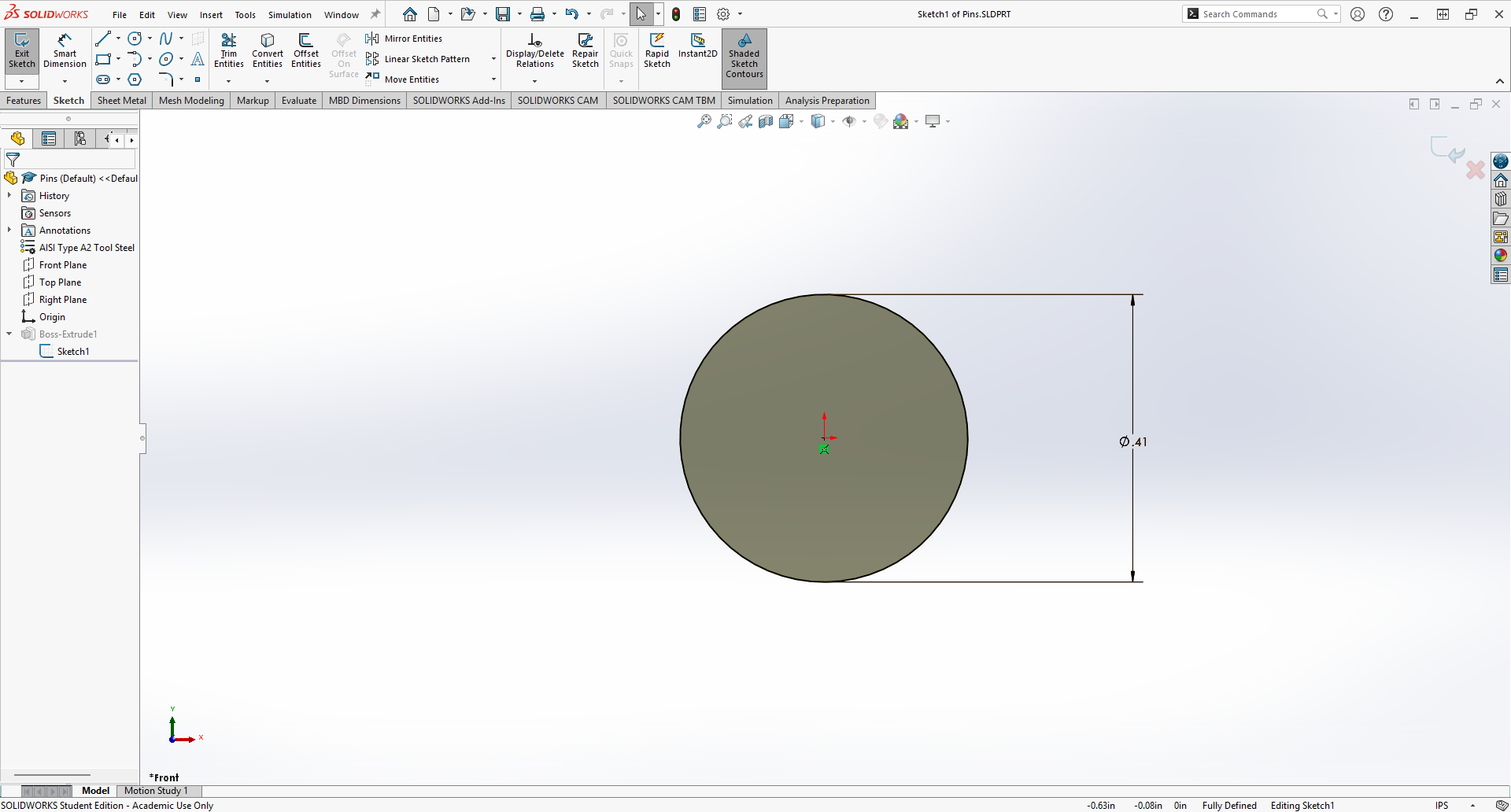Switch to the Motion Study 1 tab
Image resolution: width=1511 pixels, height=812 pixels.
click(156, 791)
